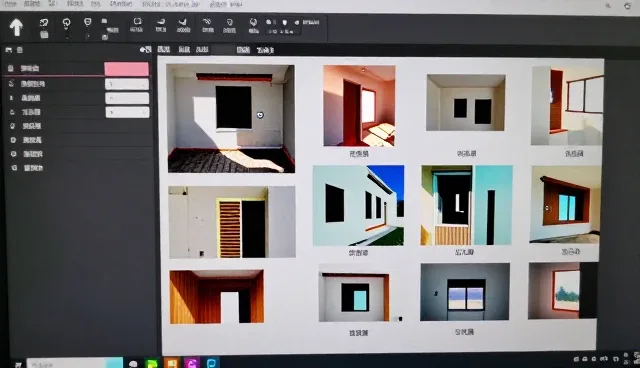Select the thumbnail with striped wooden shutter door

(232, 222)
